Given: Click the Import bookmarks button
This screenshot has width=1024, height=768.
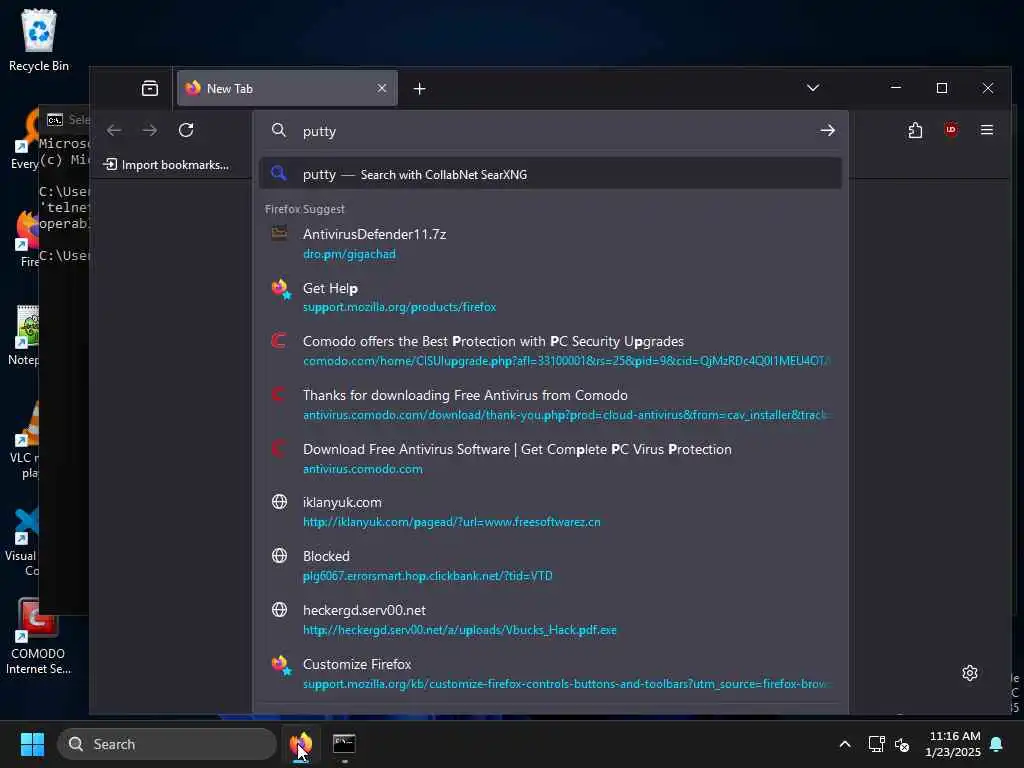Looking at the screenshot, I should pyautogui.click(x=167, y=165).
